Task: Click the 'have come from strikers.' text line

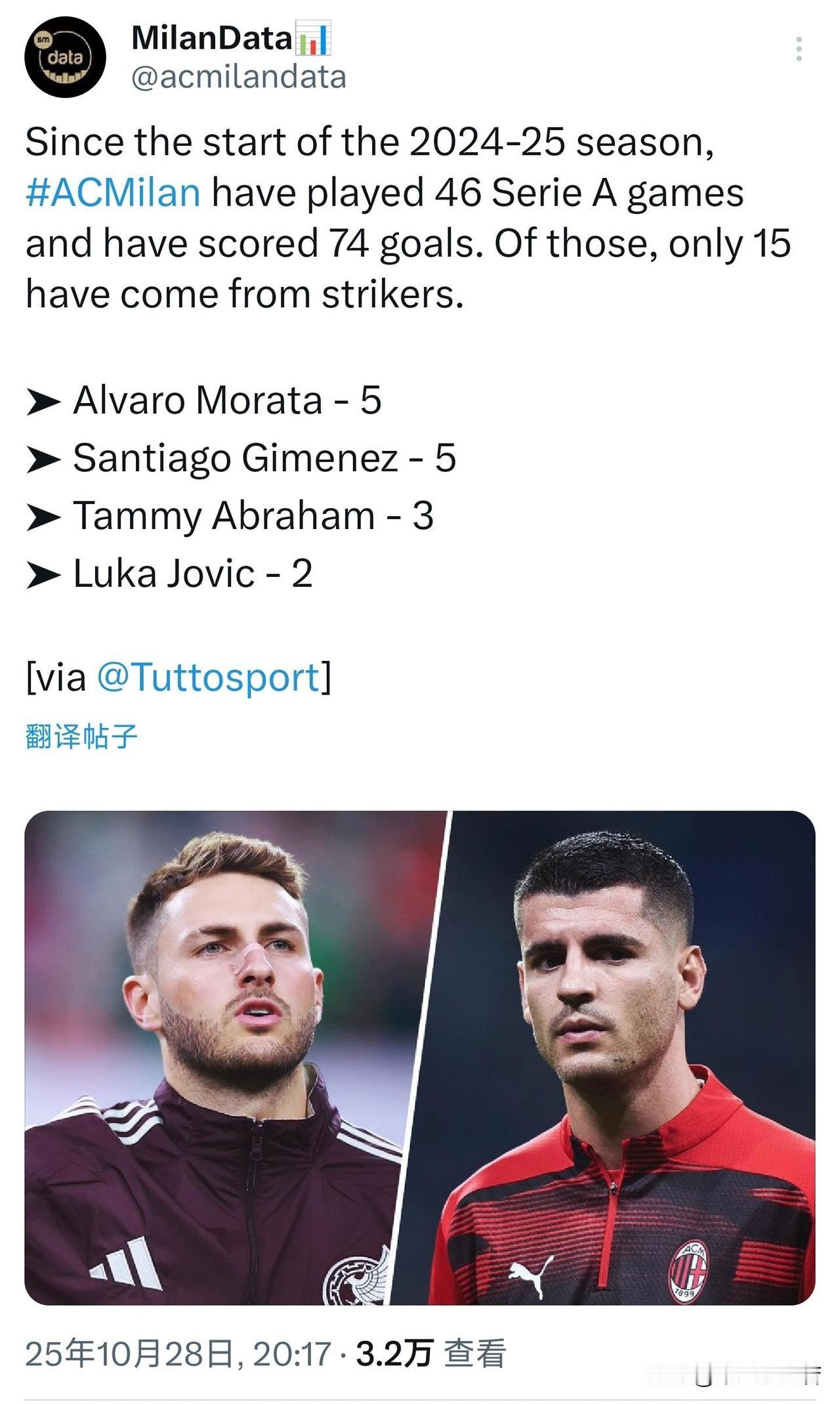Action: tap(244, 294)
